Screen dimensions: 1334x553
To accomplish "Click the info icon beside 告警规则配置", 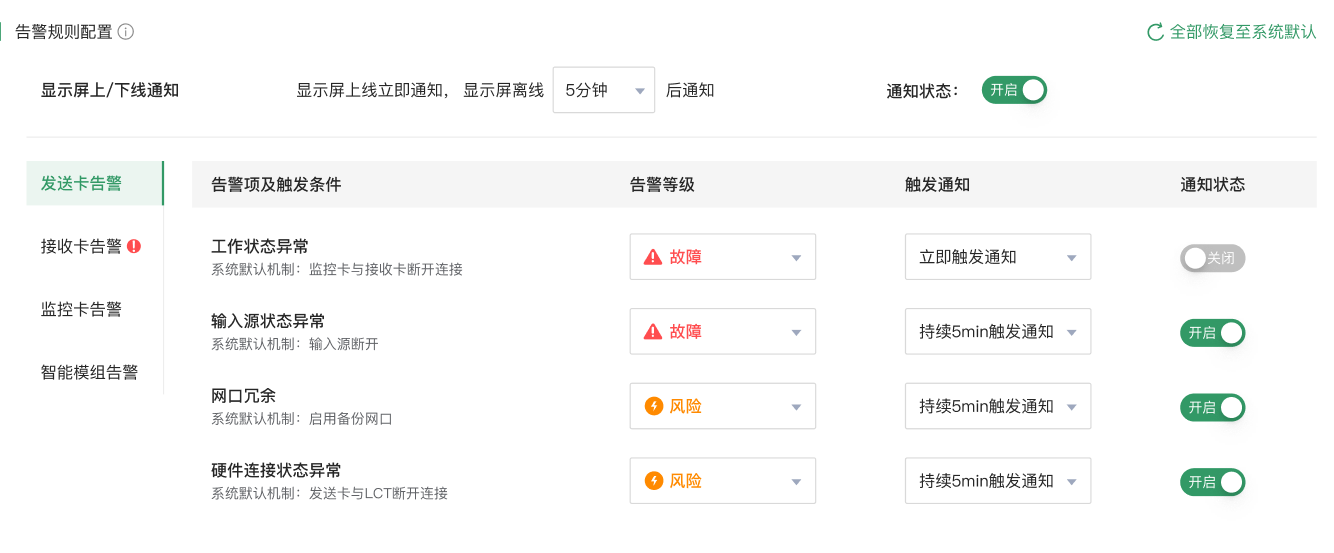I will pos(126,32).
